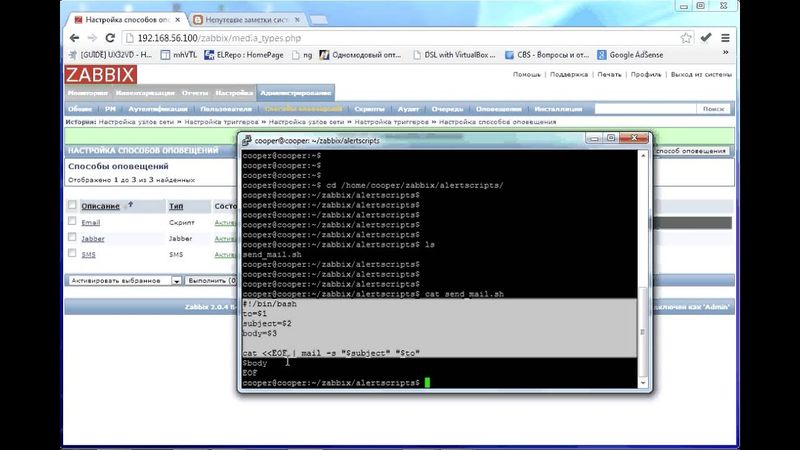Viewport: 800px width, 450px height.
Task: Open the Аудит submenu item
Action: (408, 109)
